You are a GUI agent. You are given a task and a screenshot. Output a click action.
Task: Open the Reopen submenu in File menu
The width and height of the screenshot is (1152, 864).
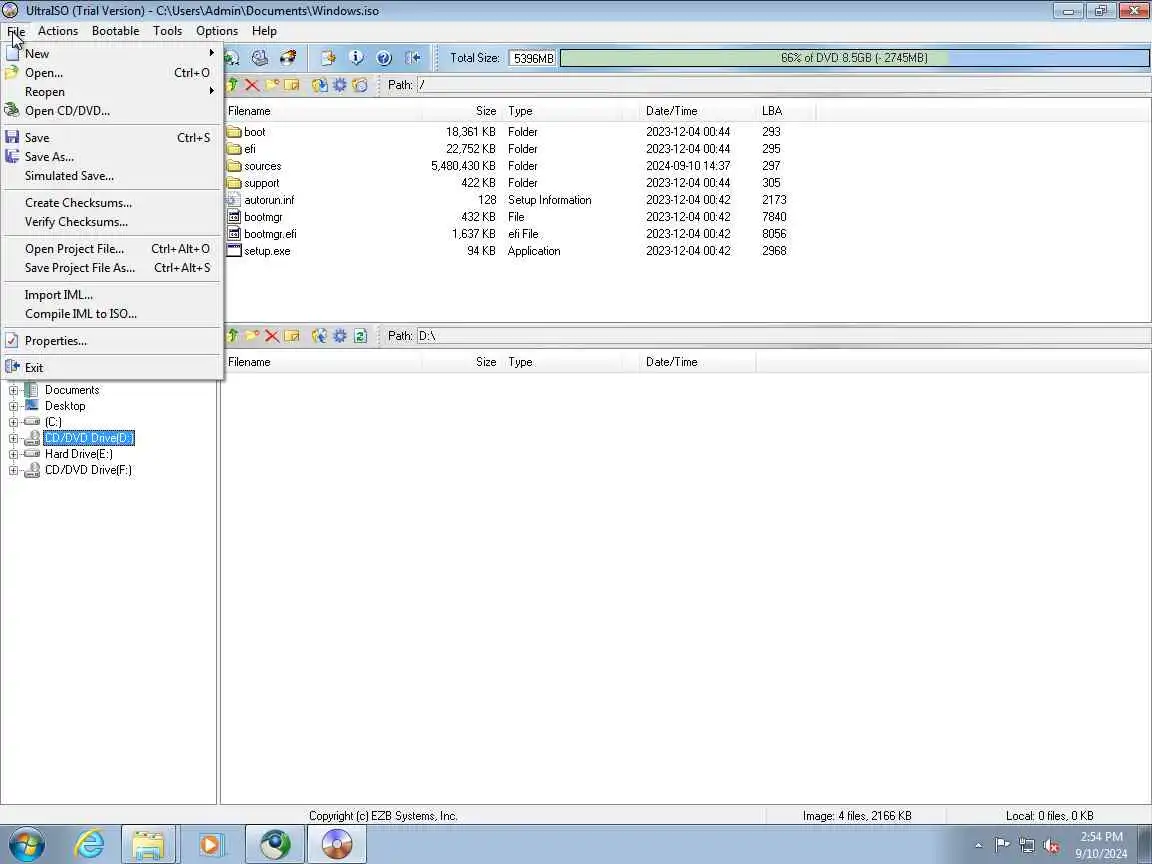[x=112, y=92]
